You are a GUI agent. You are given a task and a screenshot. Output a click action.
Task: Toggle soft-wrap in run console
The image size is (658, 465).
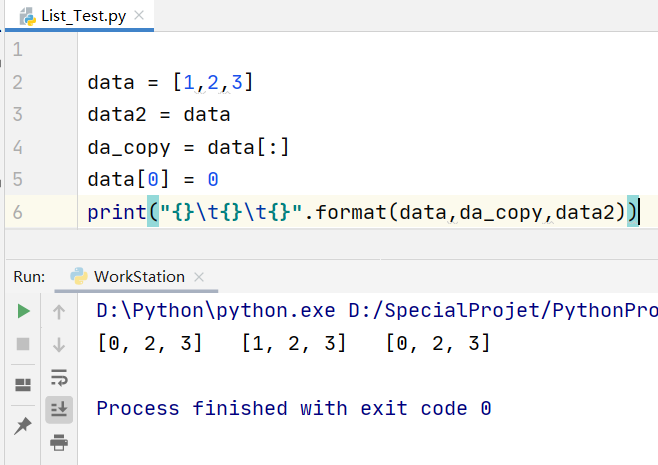point(59,377)
